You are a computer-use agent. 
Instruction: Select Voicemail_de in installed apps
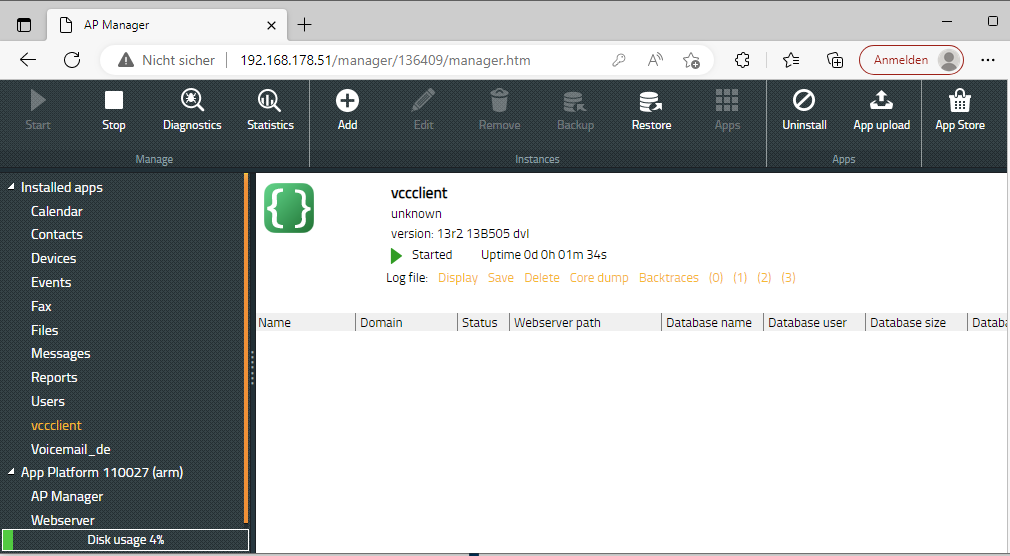70,449
